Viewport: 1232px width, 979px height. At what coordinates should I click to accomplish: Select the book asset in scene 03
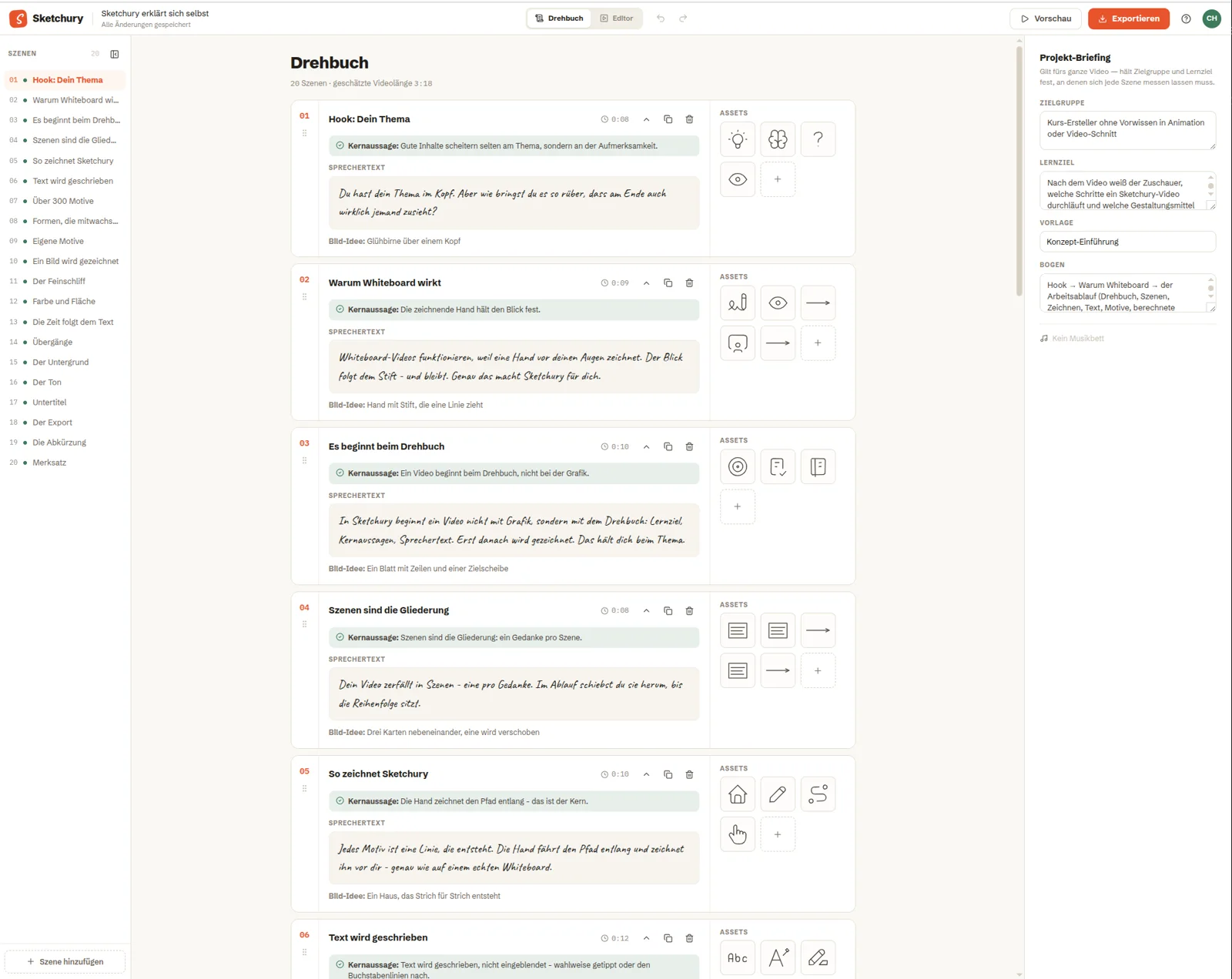tap(818, 467)
